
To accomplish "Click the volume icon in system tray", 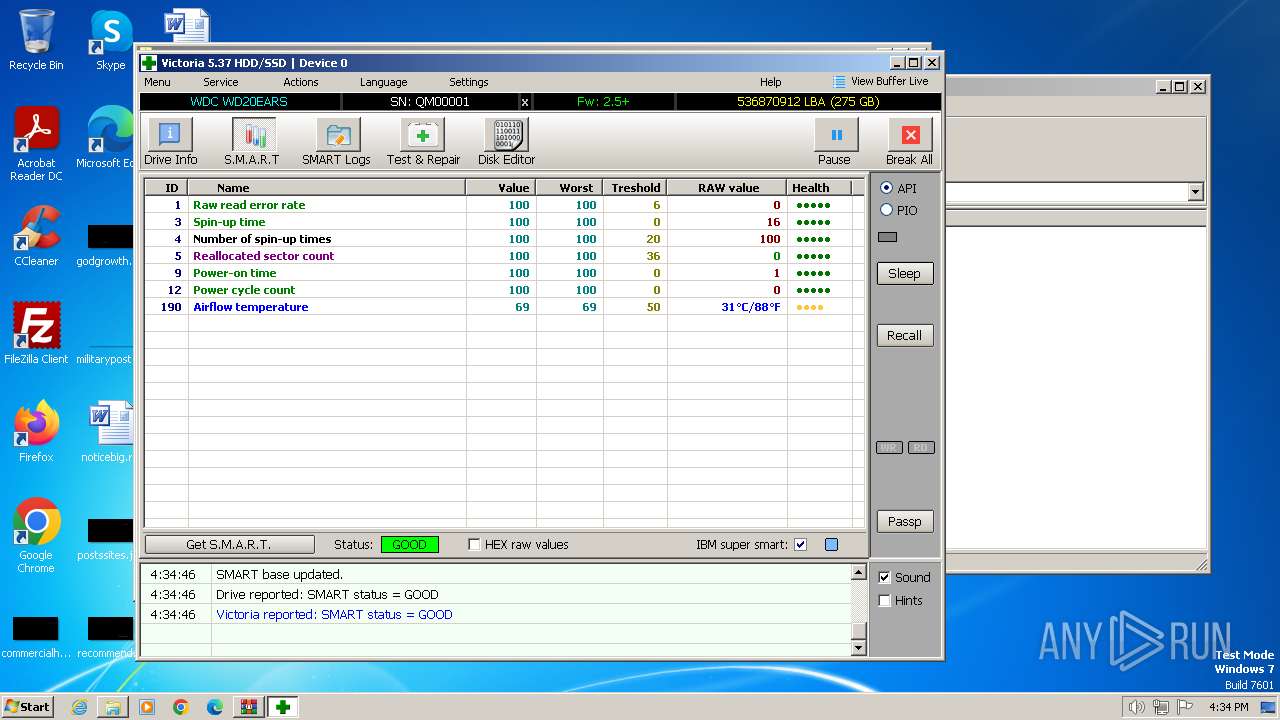I will point(1136,707).
